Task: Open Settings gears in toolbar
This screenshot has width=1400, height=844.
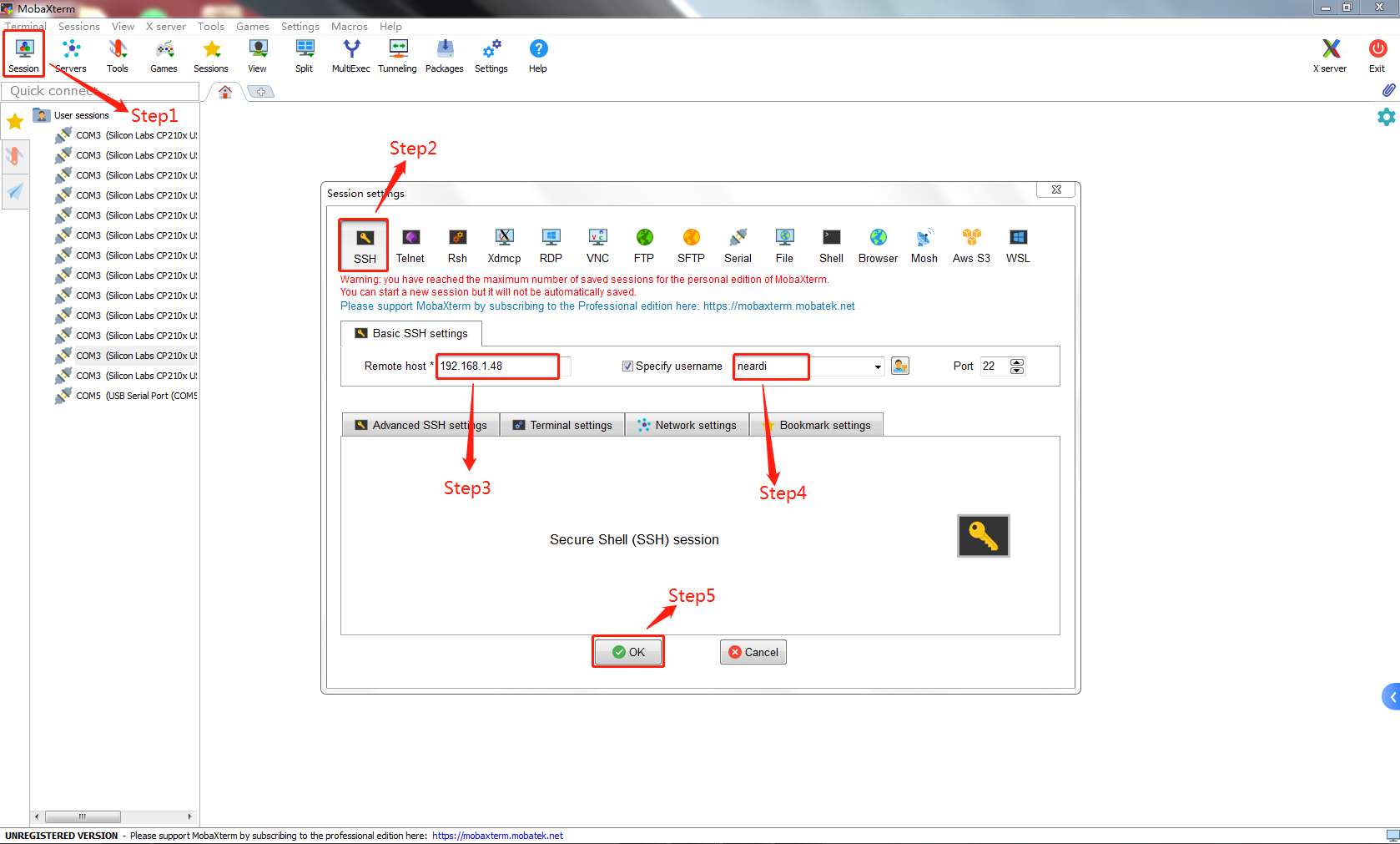Action: point(491,55)
